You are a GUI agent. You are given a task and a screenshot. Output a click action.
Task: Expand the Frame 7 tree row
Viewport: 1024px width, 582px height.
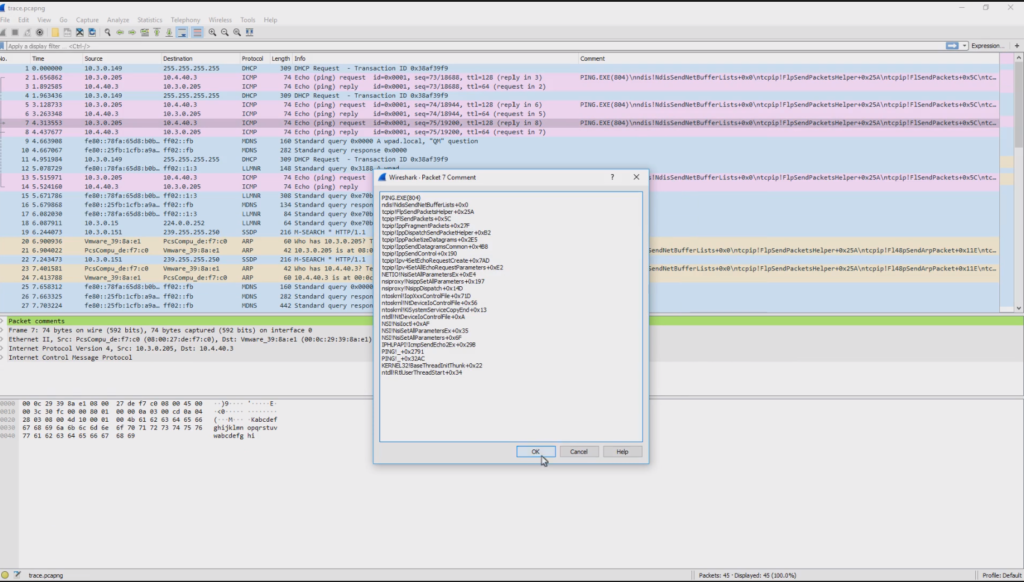4,330
